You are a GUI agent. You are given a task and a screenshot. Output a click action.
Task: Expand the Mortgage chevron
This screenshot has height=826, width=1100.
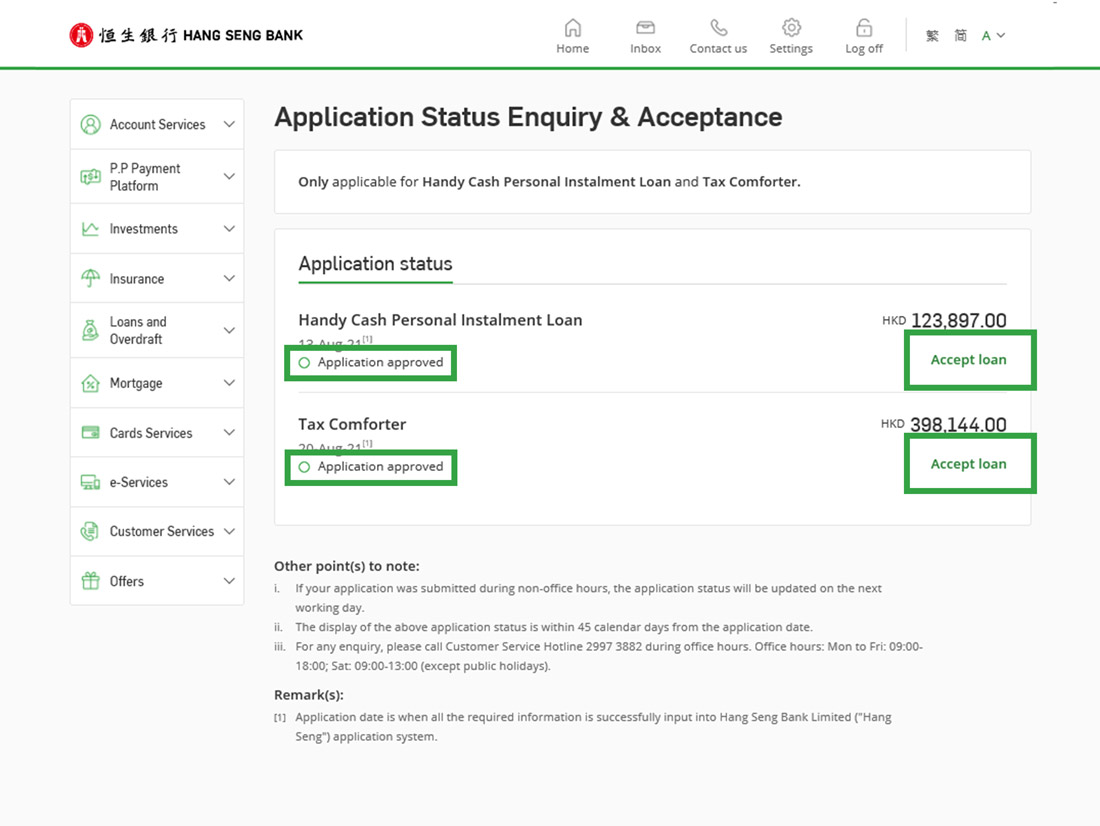point(229,382)
